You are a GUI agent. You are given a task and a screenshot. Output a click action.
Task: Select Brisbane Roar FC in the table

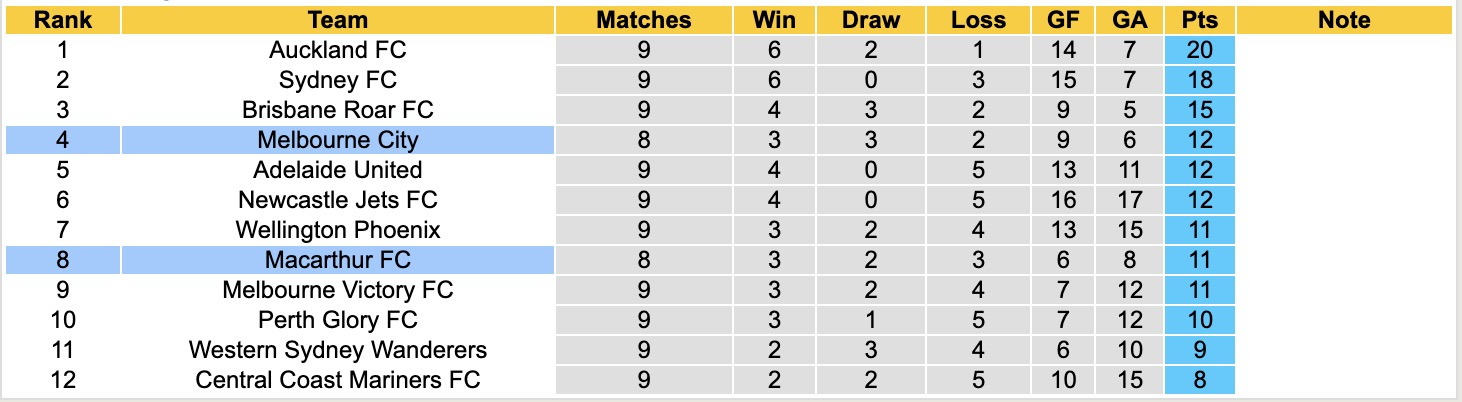pos(338,110)
